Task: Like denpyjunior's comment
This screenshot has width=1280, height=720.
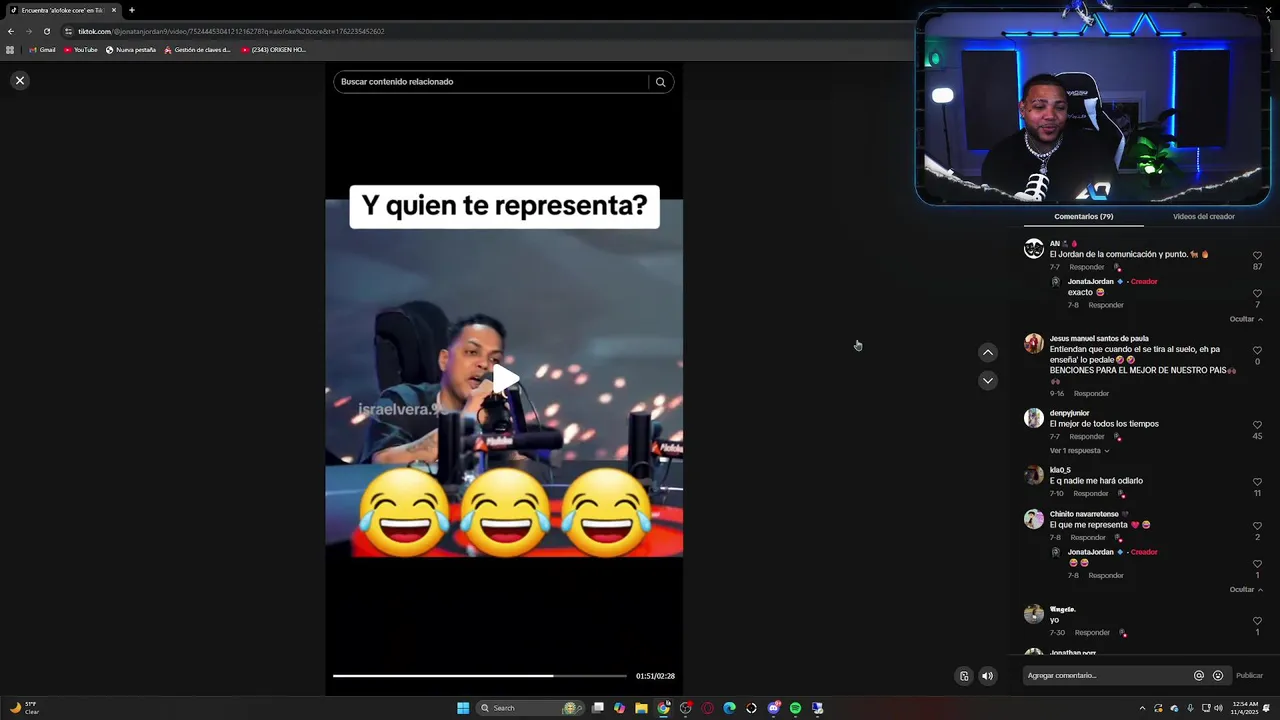Action: (x=1257, y=425)
